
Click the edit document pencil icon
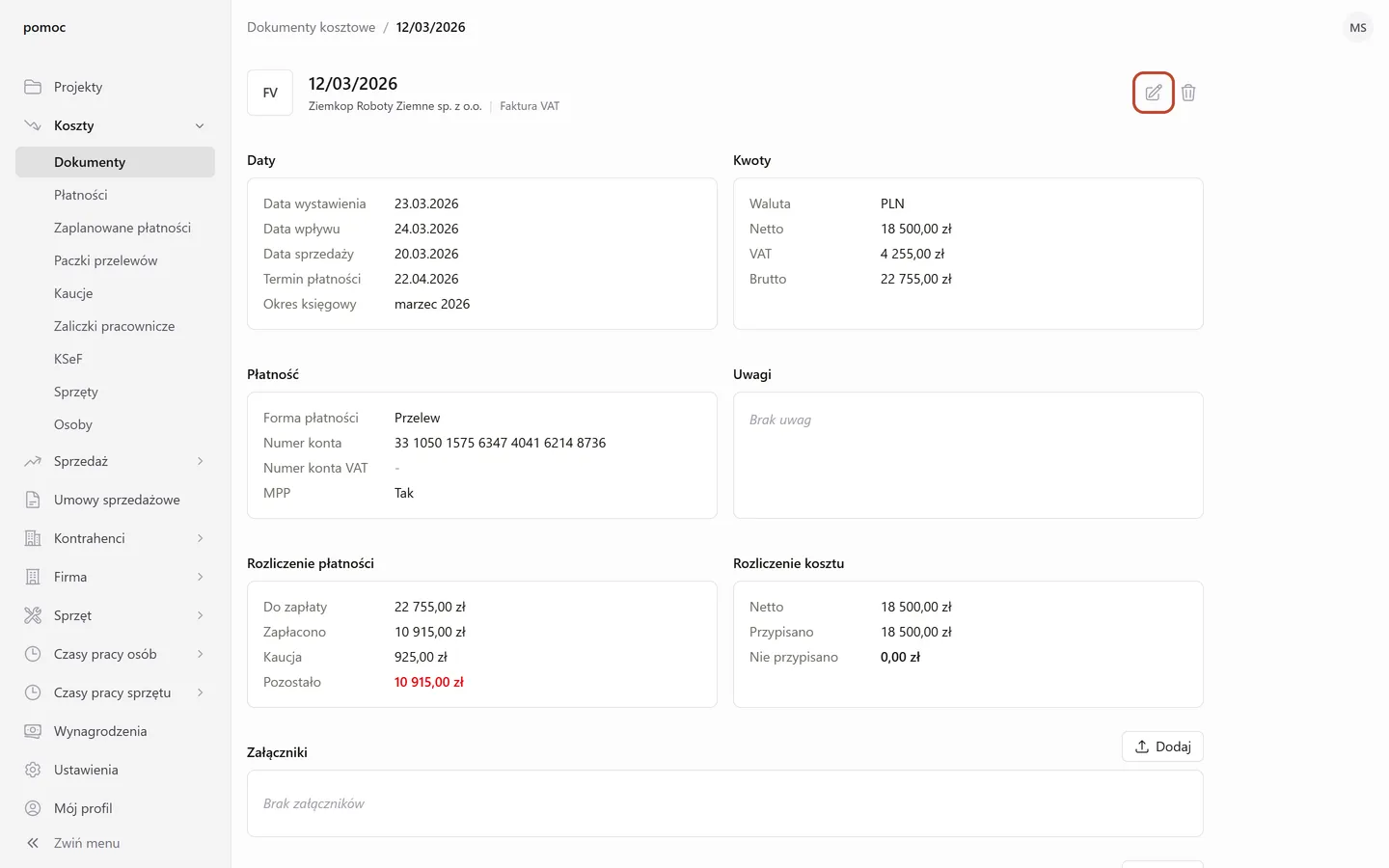point(1153,93)
